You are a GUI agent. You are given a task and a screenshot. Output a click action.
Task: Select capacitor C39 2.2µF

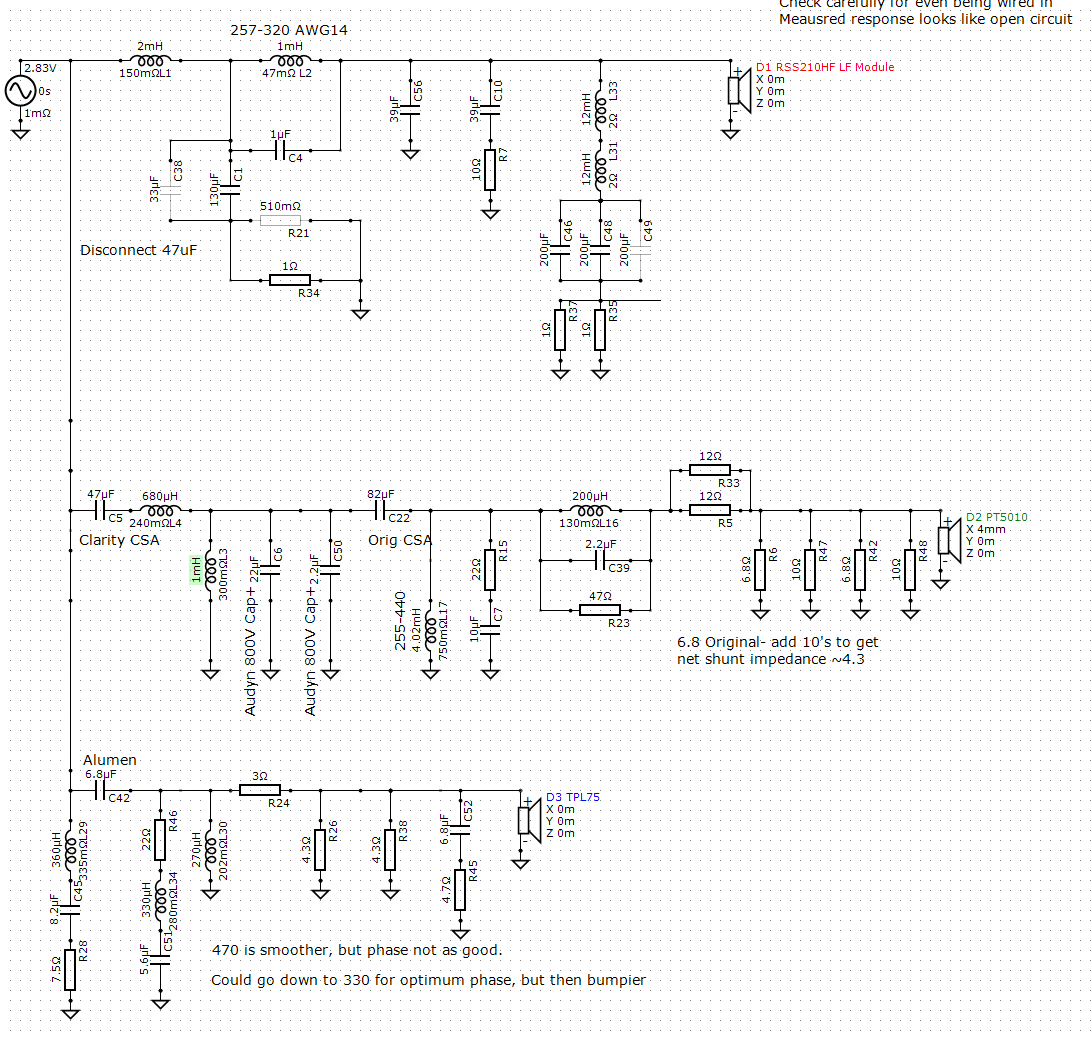click(600, 560)
